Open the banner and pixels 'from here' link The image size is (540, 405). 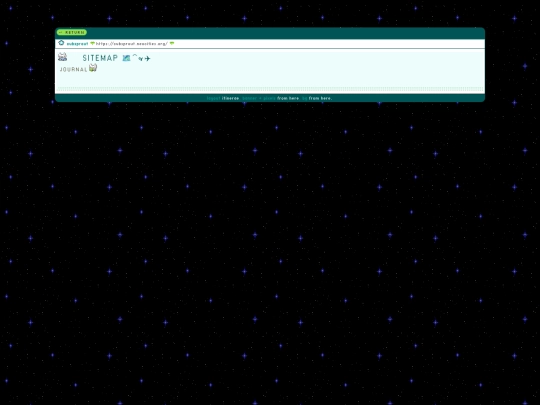click(288, 98)
